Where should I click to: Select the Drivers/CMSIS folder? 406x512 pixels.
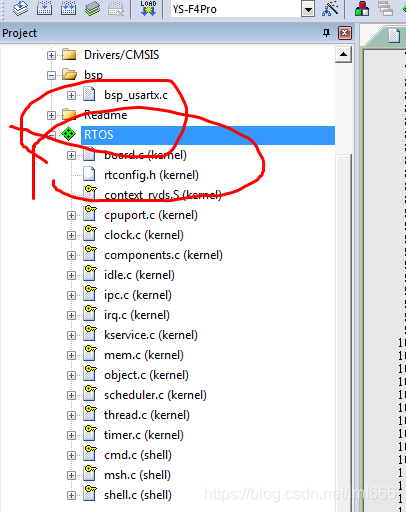coord(121,55)
